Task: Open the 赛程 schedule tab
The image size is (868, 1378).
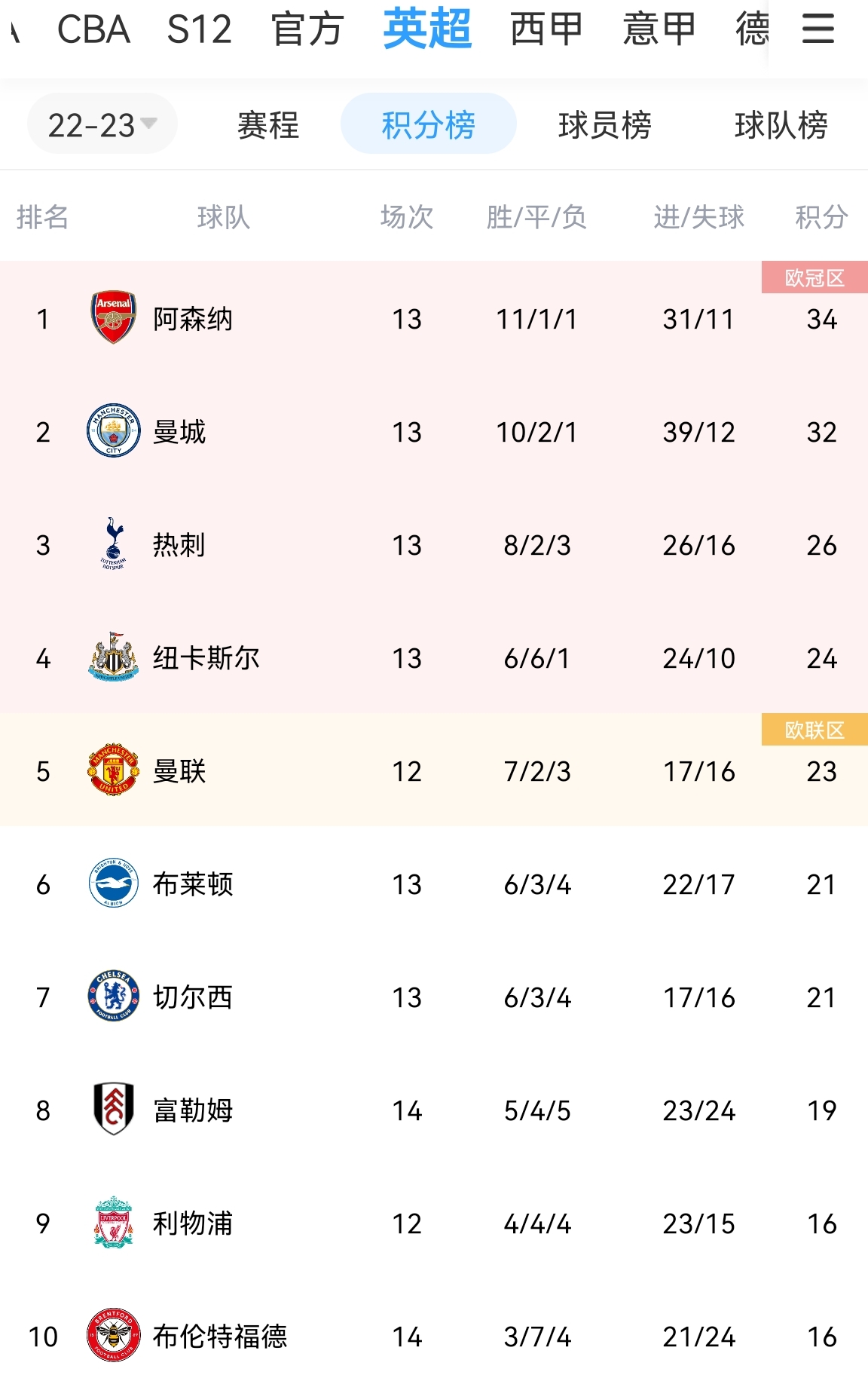Action: tap(268, 124)
